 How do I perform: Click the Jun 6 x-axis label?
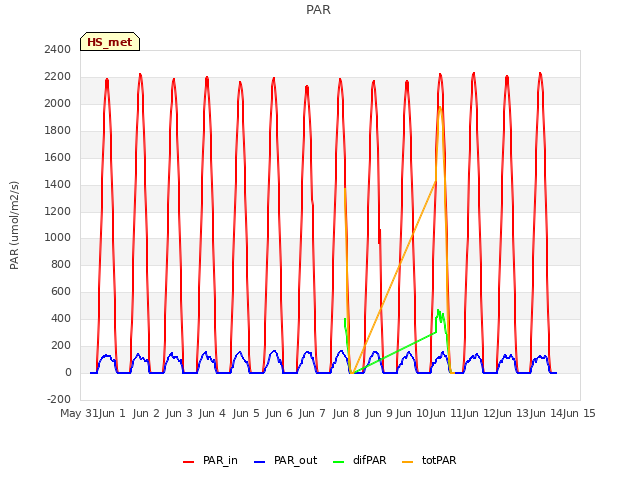tap(279, 413)
